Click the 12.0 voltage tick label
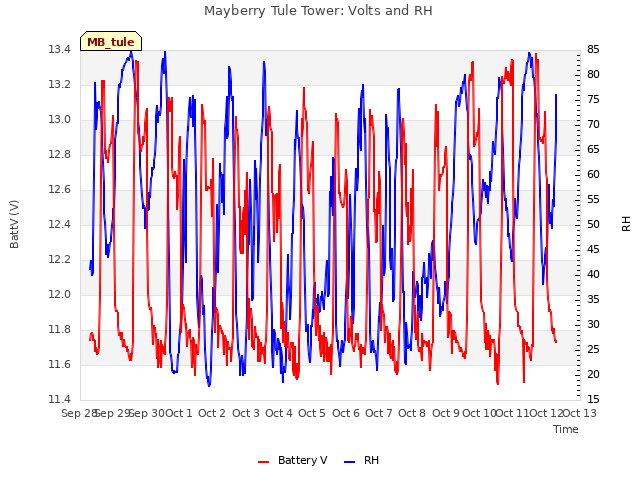640x480 pixels. point(59,295)
